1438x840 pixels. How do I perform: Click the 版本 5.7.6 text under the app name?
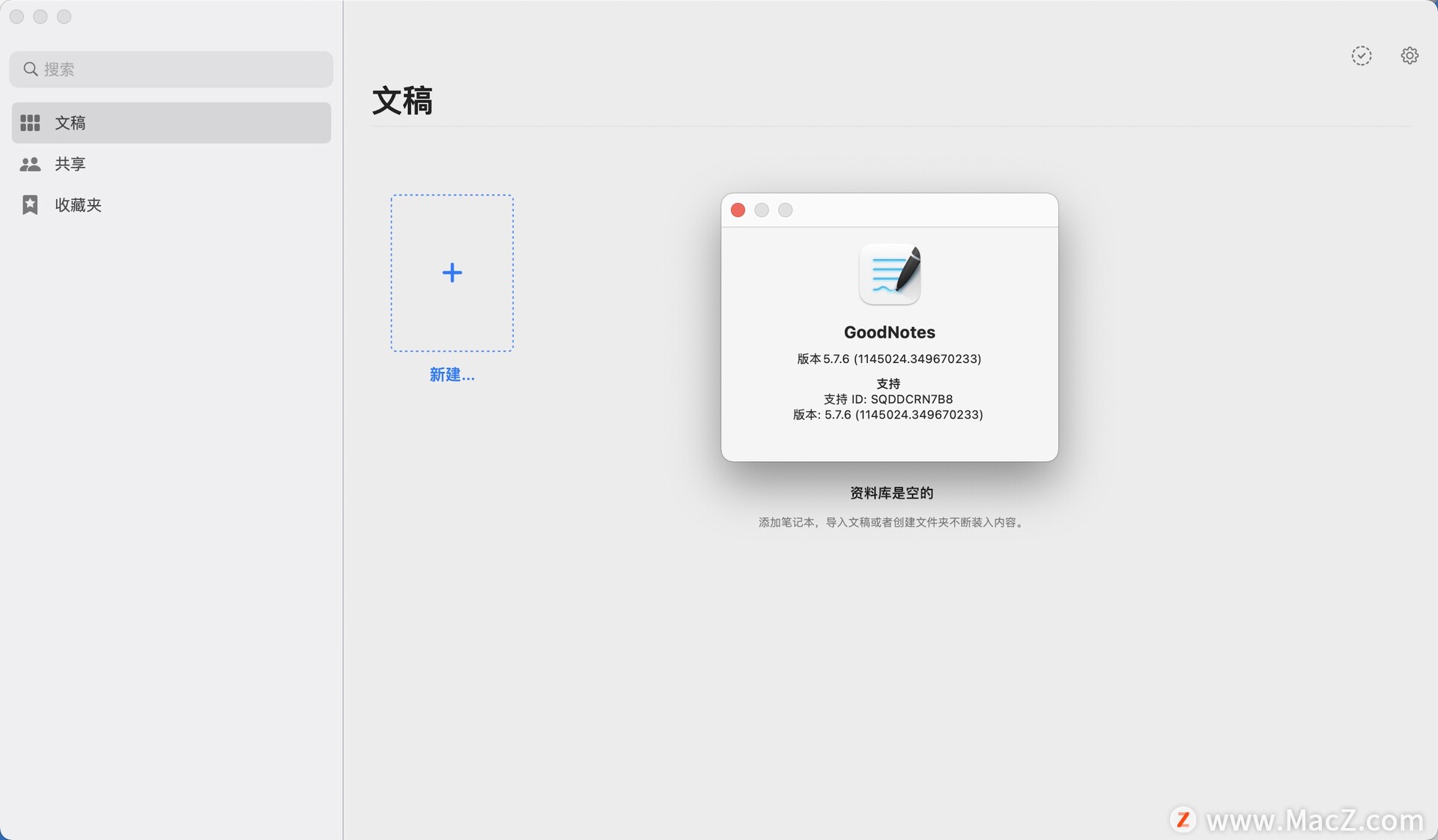point(889,359)
